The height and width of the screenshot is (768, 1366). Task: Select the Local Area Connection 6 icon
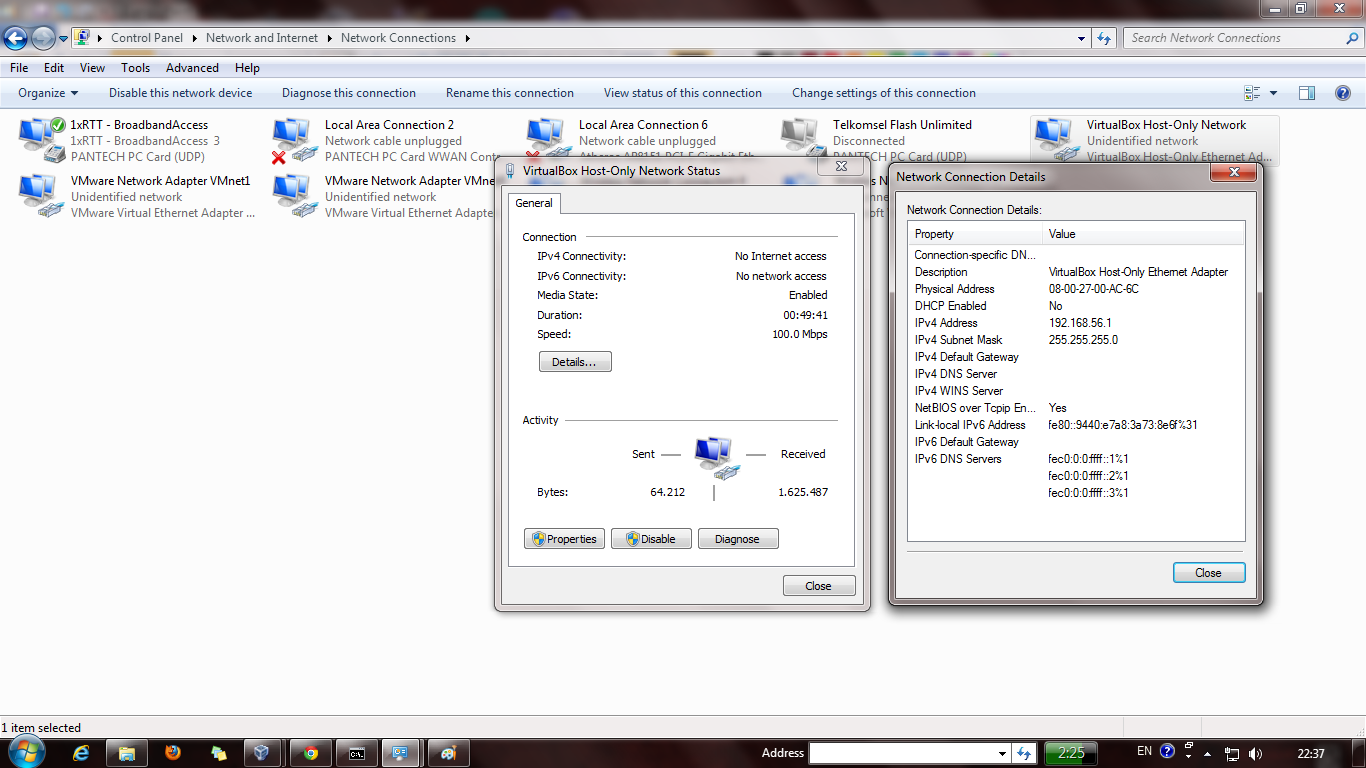point(550,138)
